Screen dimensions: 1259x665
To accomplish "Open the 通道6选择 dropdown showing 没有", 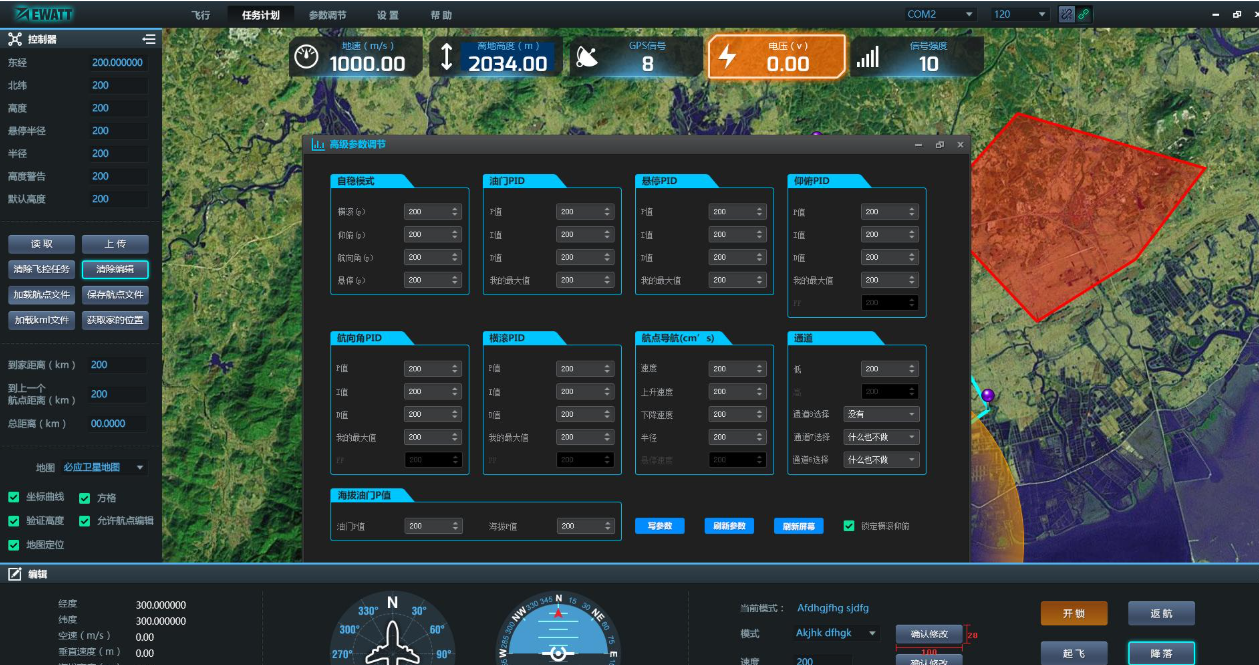I will 881,414.
